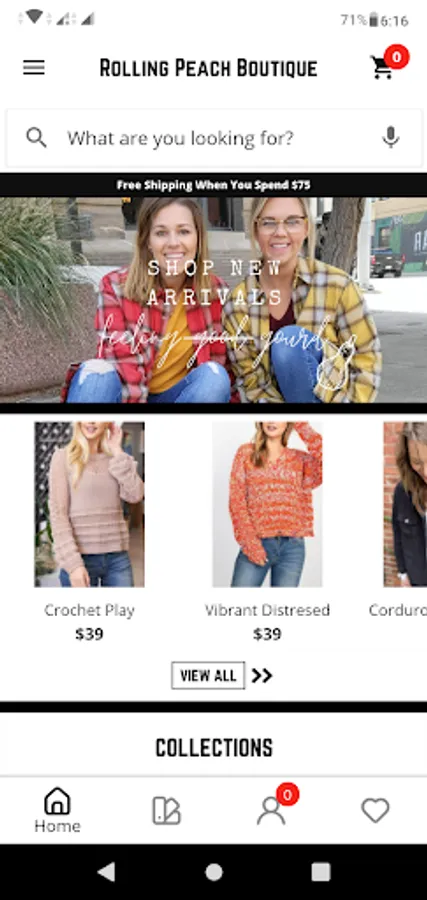The image size is (427, 900).
Task: Select the Vibrant Distresed product title
Action: tap(267, 610)
